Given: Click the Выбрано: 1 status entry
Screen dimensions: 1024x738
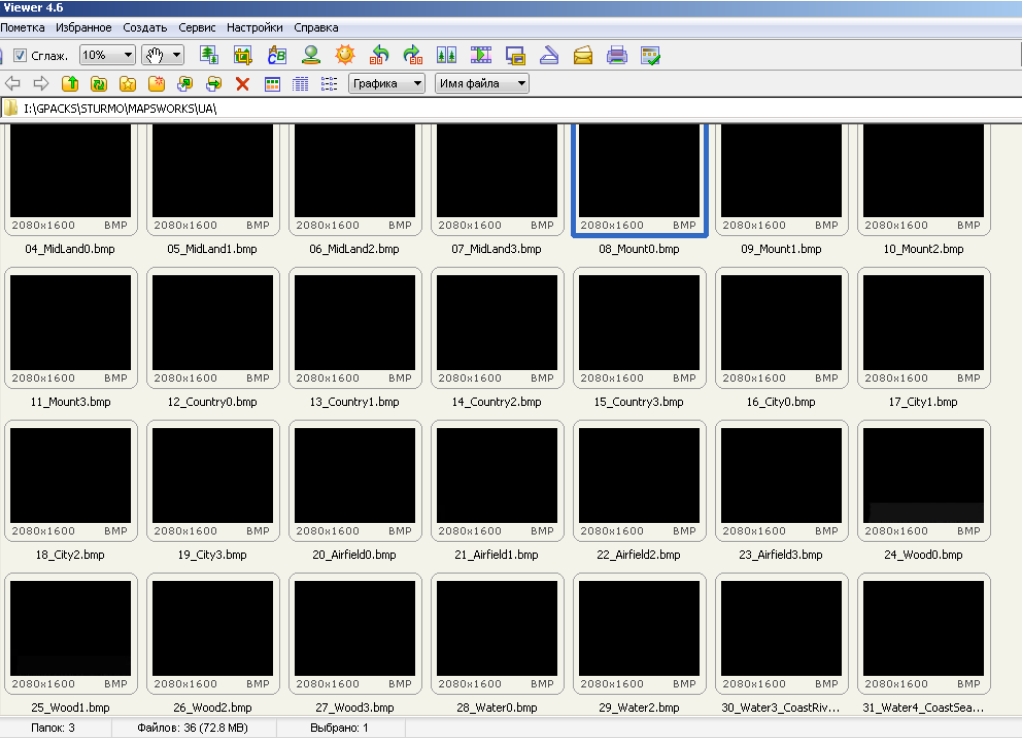Looking at the screenshot, I should 339,728.
